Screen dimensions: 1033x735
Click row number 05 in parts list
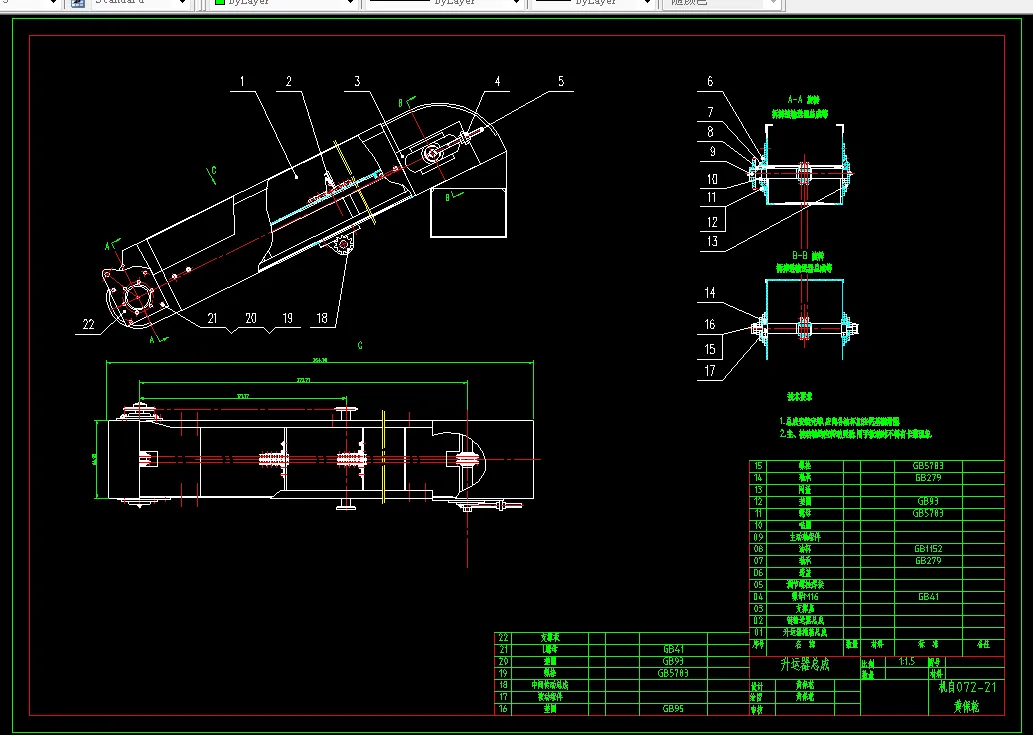(x=758, y=585)
